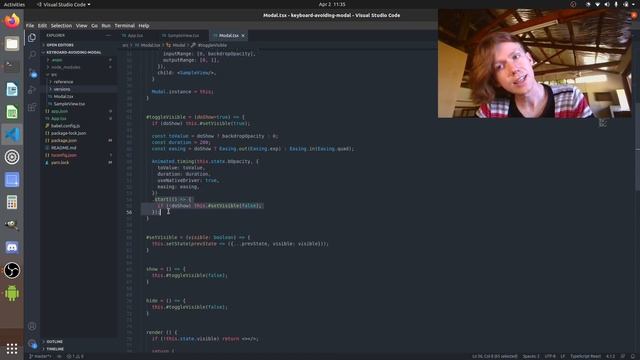Open the volume indicator in top bar
Image resolution: width=640 pixels, height=360 pixels.
(x=607, y=4)
